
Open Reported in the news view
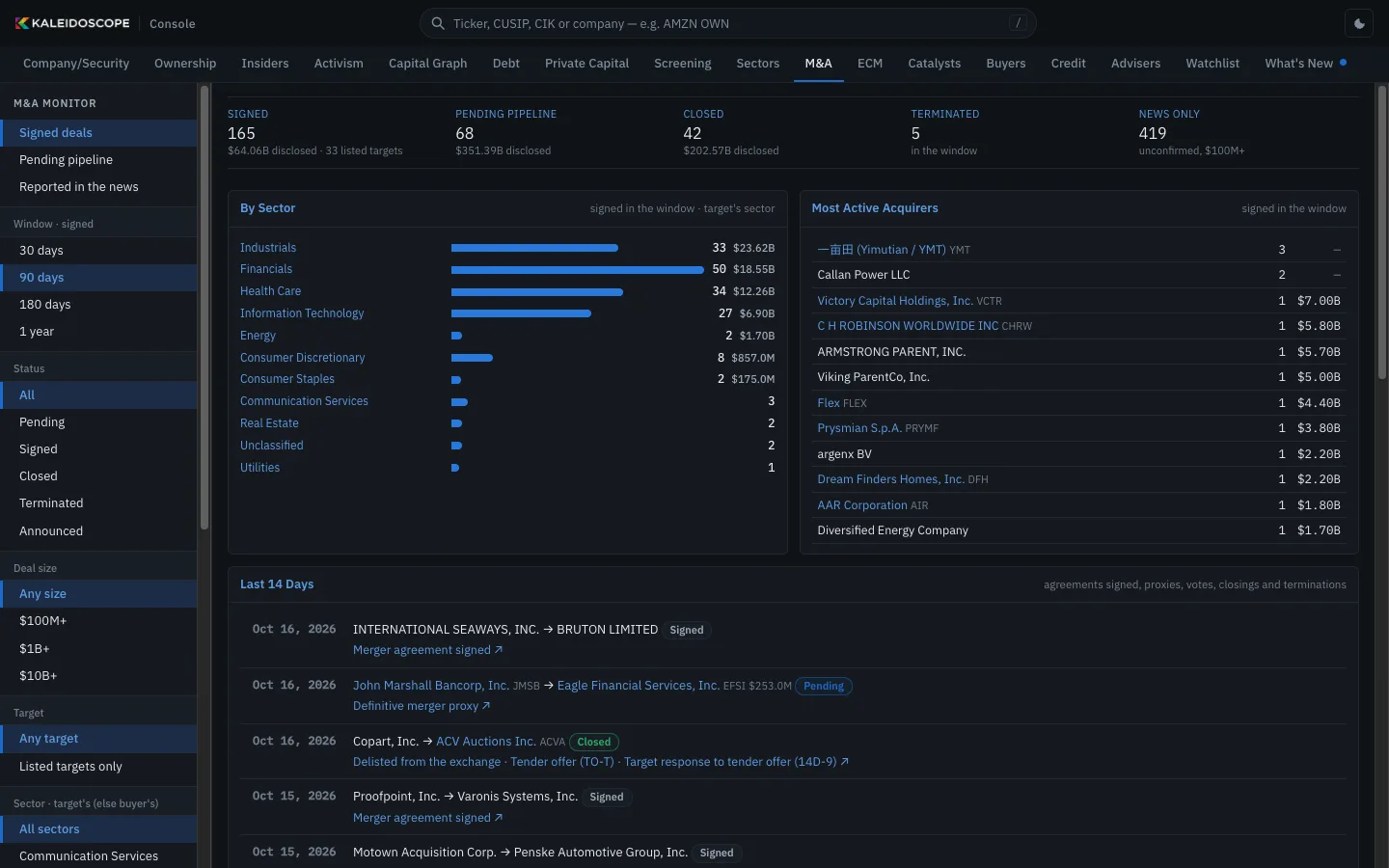coord(98,187)
